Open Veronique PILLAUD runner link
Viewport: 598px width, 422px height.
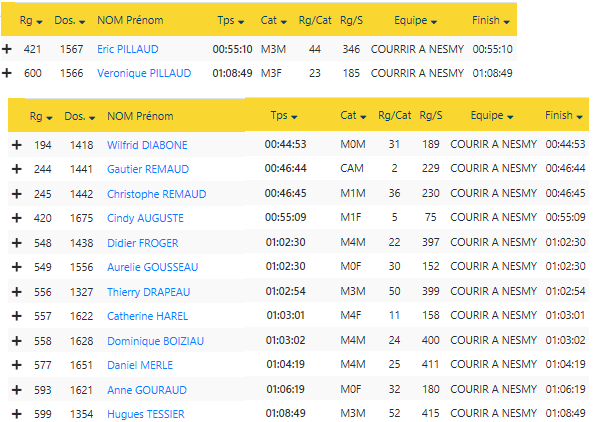pos(144,73)
